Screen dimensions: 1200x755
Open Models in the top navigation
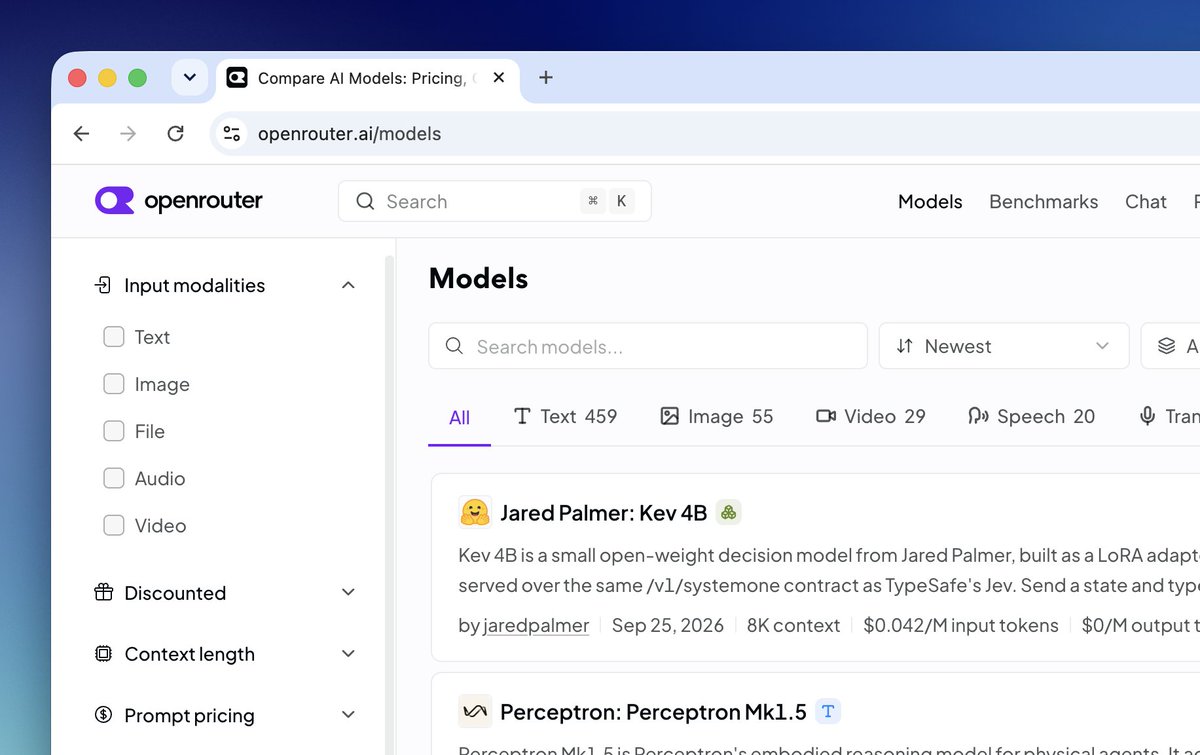pyautogui.click(x=930, y=201)
